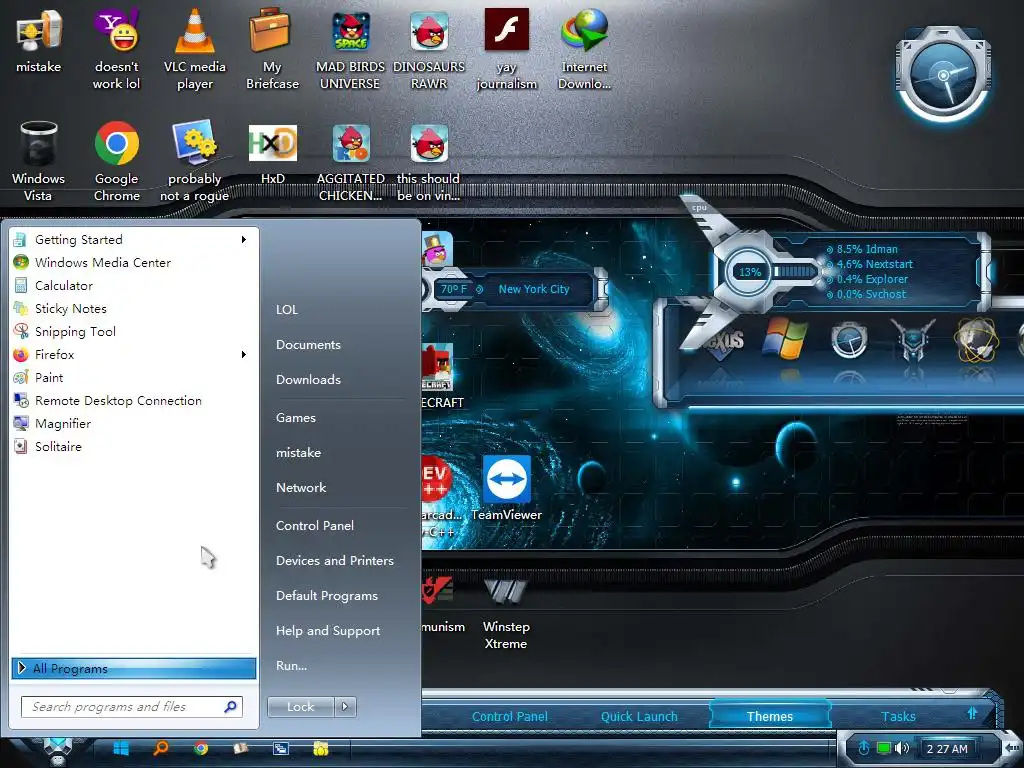Viewport: 1024px width, 768px height.
Task: Launch VLC media player desktop icon
Action: (x=195, y=31)
